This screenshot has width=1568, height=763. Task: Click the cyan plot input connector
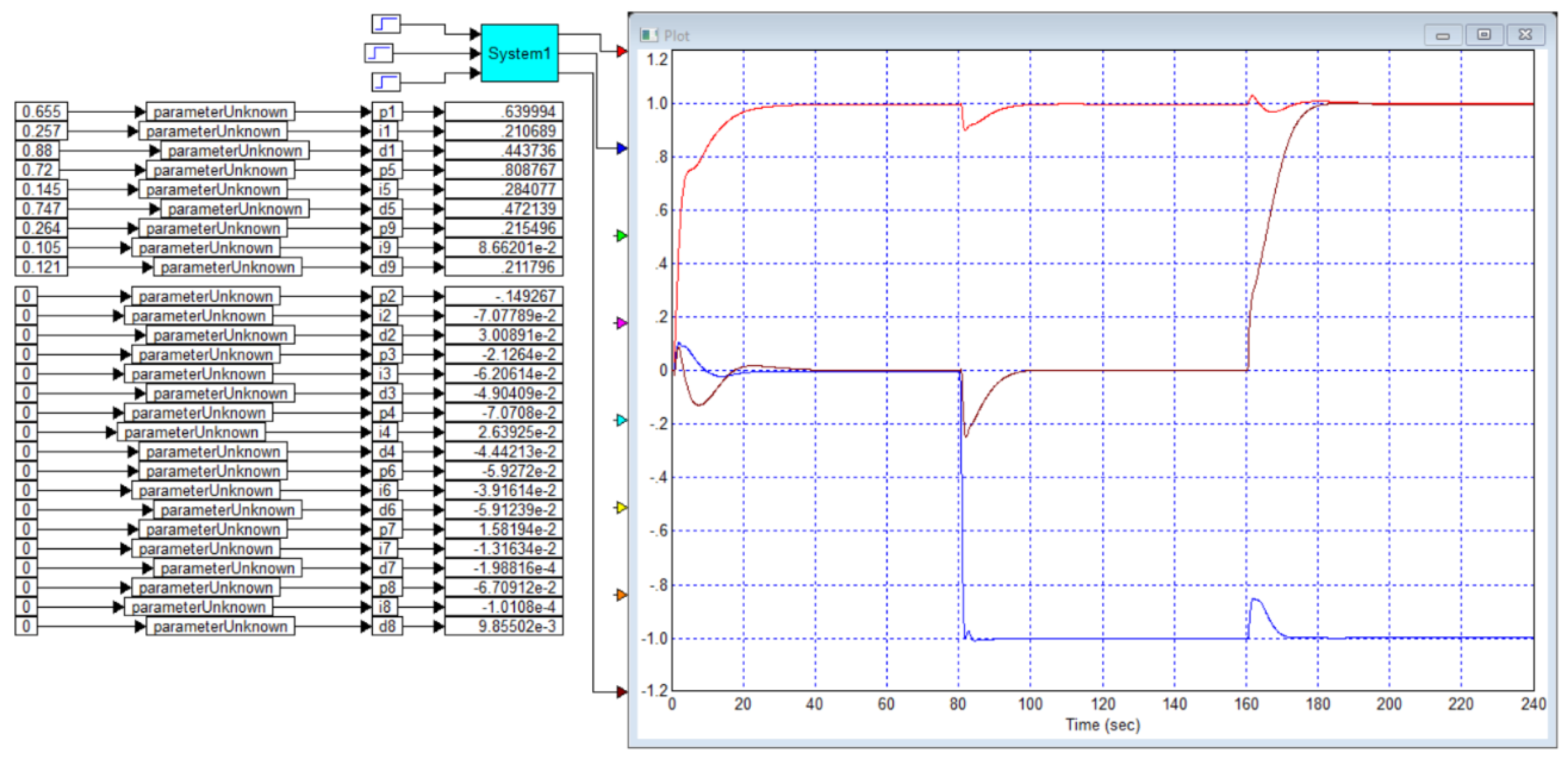pyautogui.click(x=622, y=420)
